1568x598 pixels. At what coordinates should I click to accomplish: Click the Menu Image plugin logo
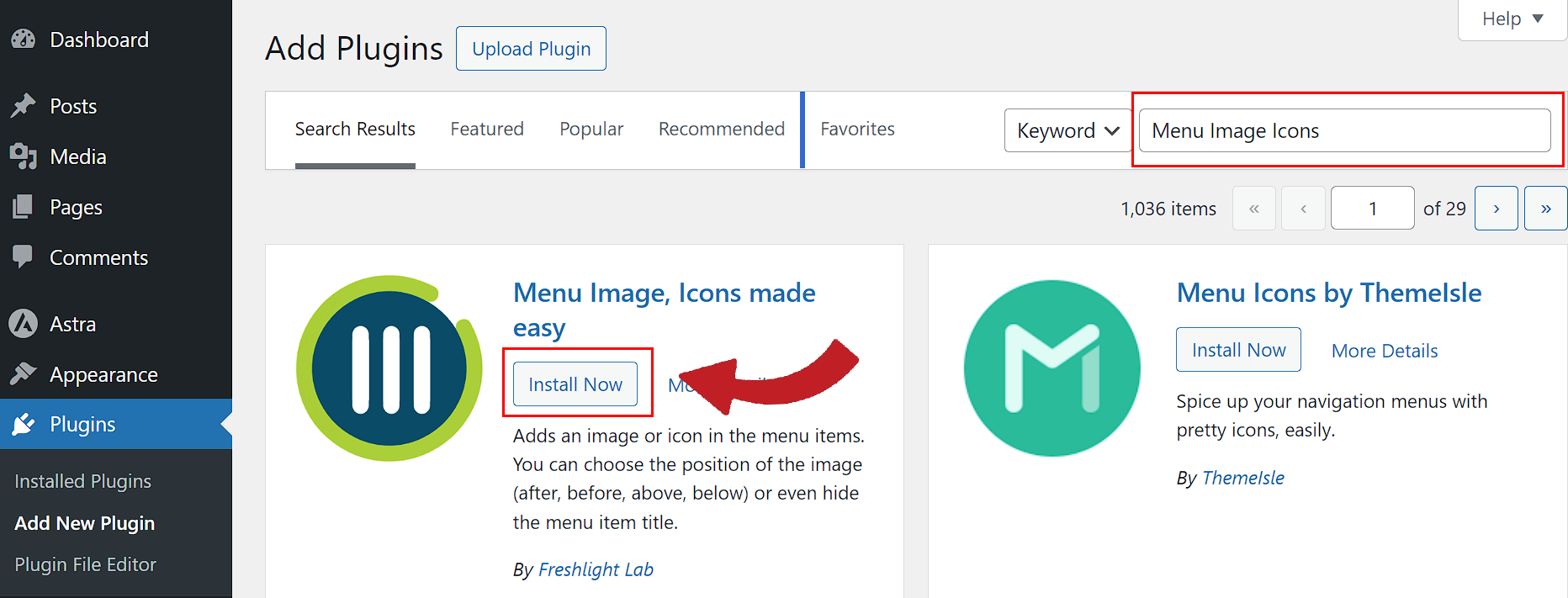point(389,368)
